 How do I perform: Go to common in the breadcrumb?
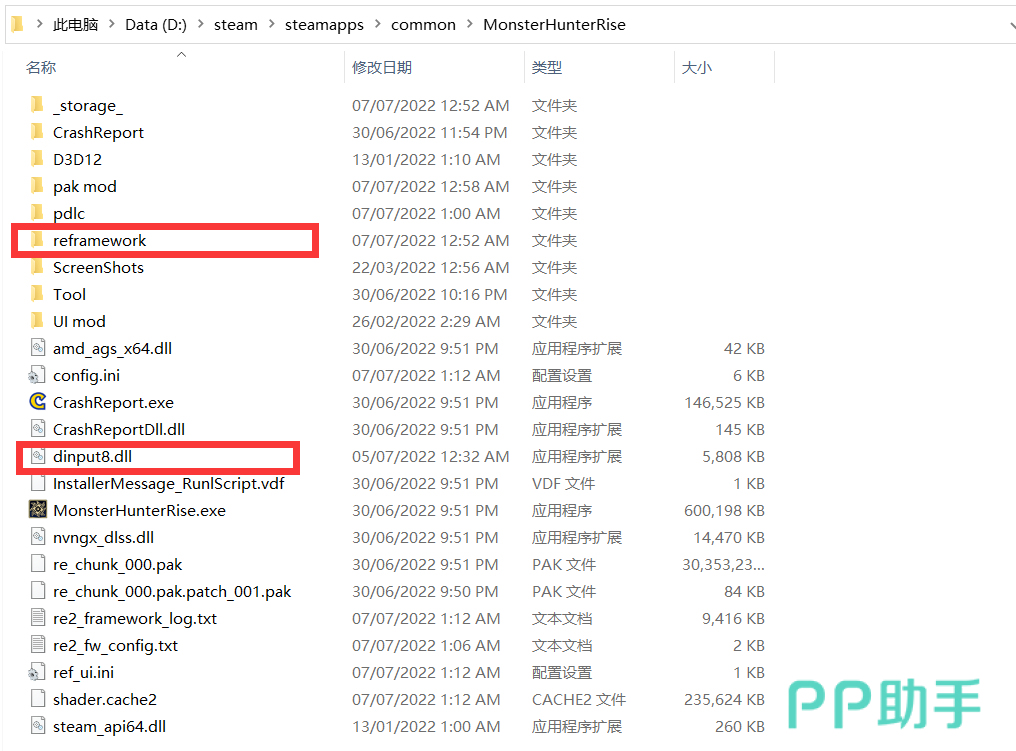tap(423, 25)
